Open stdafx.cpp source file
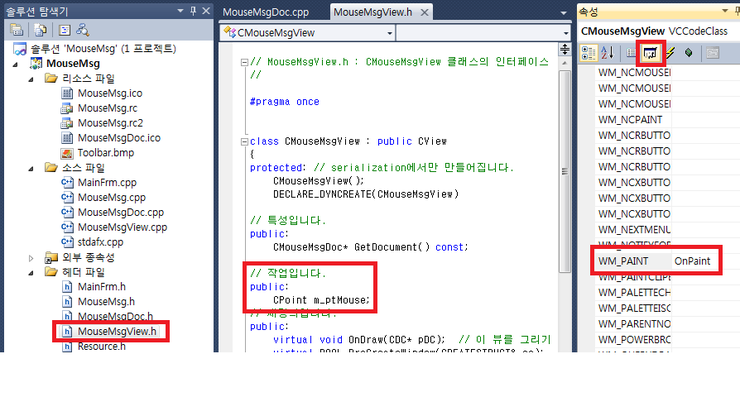 click(x=101, y=242)
